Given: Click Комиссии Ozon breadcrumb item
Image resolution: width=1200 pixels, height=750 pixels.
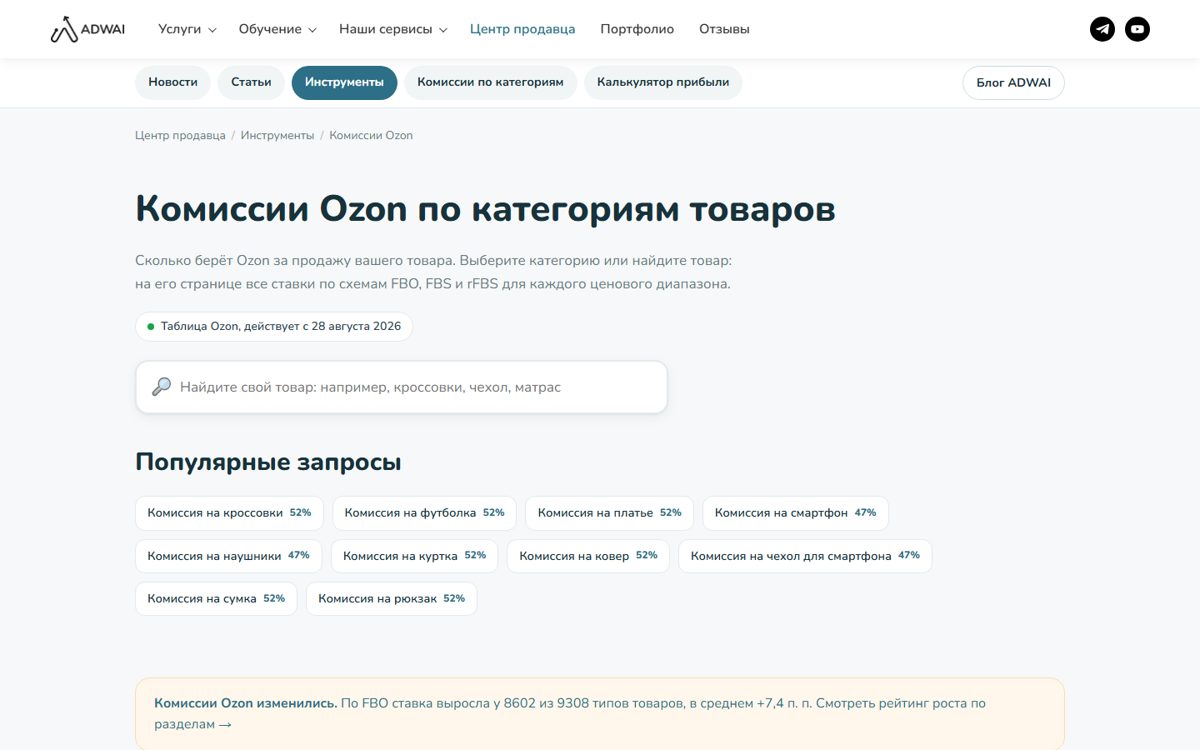Looking at the screenshot, I should [x=371, y=135].
